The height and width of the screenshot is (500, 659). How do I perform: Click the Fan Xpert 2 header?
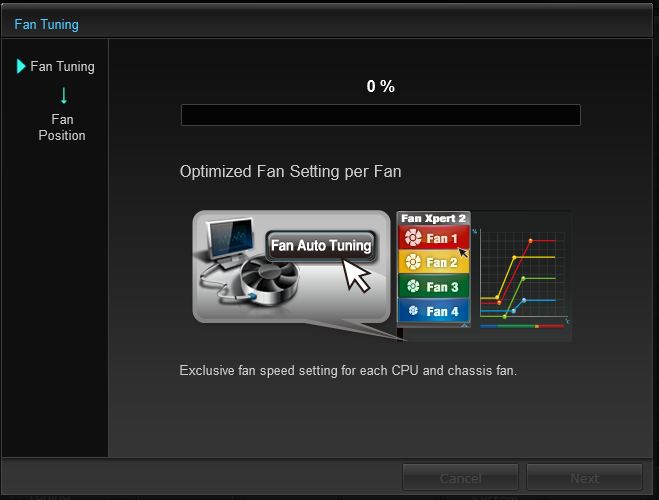click(x=433, y=218)
